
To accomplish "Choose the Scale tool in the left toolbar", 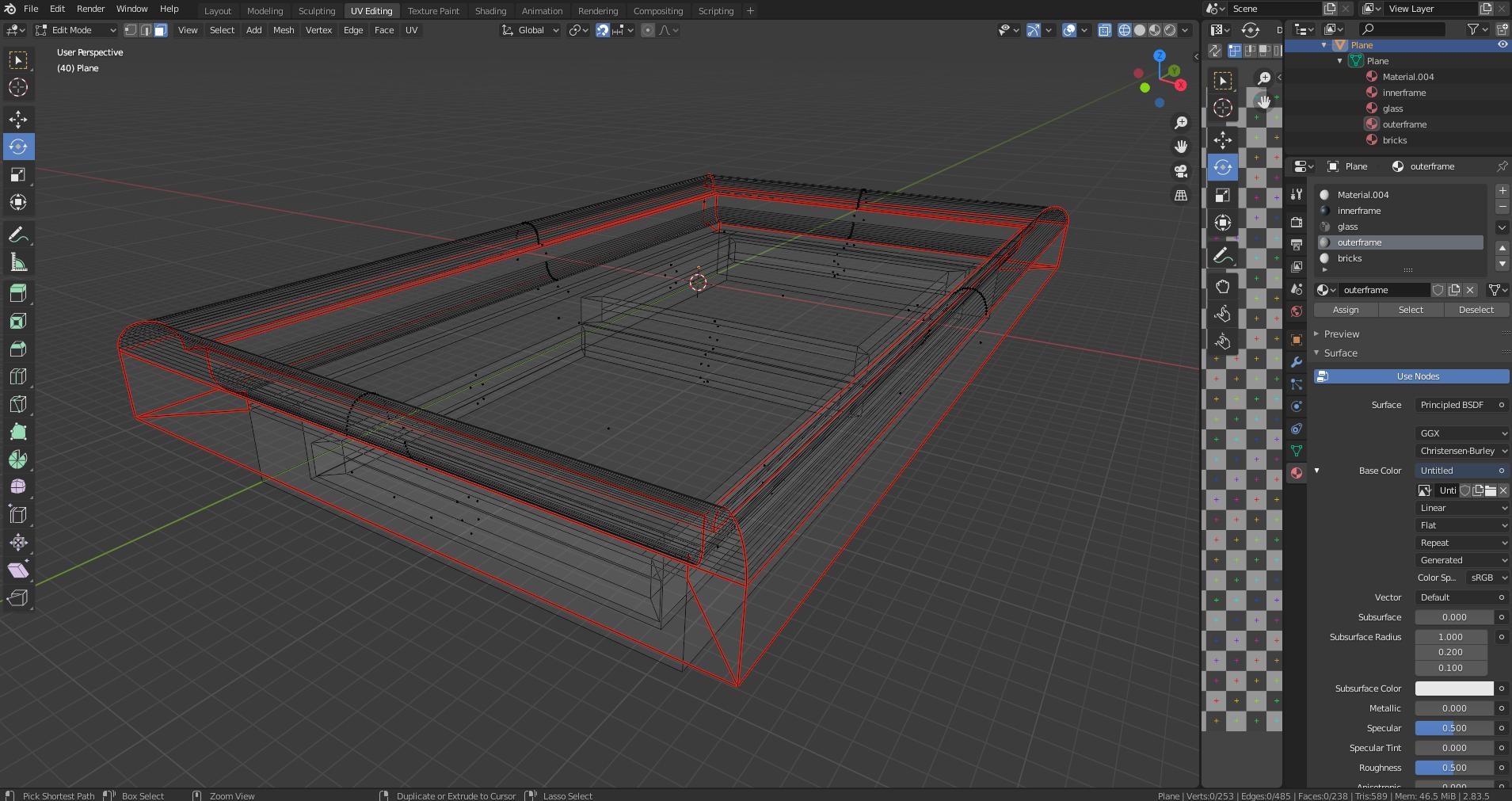I will [18, 174].
